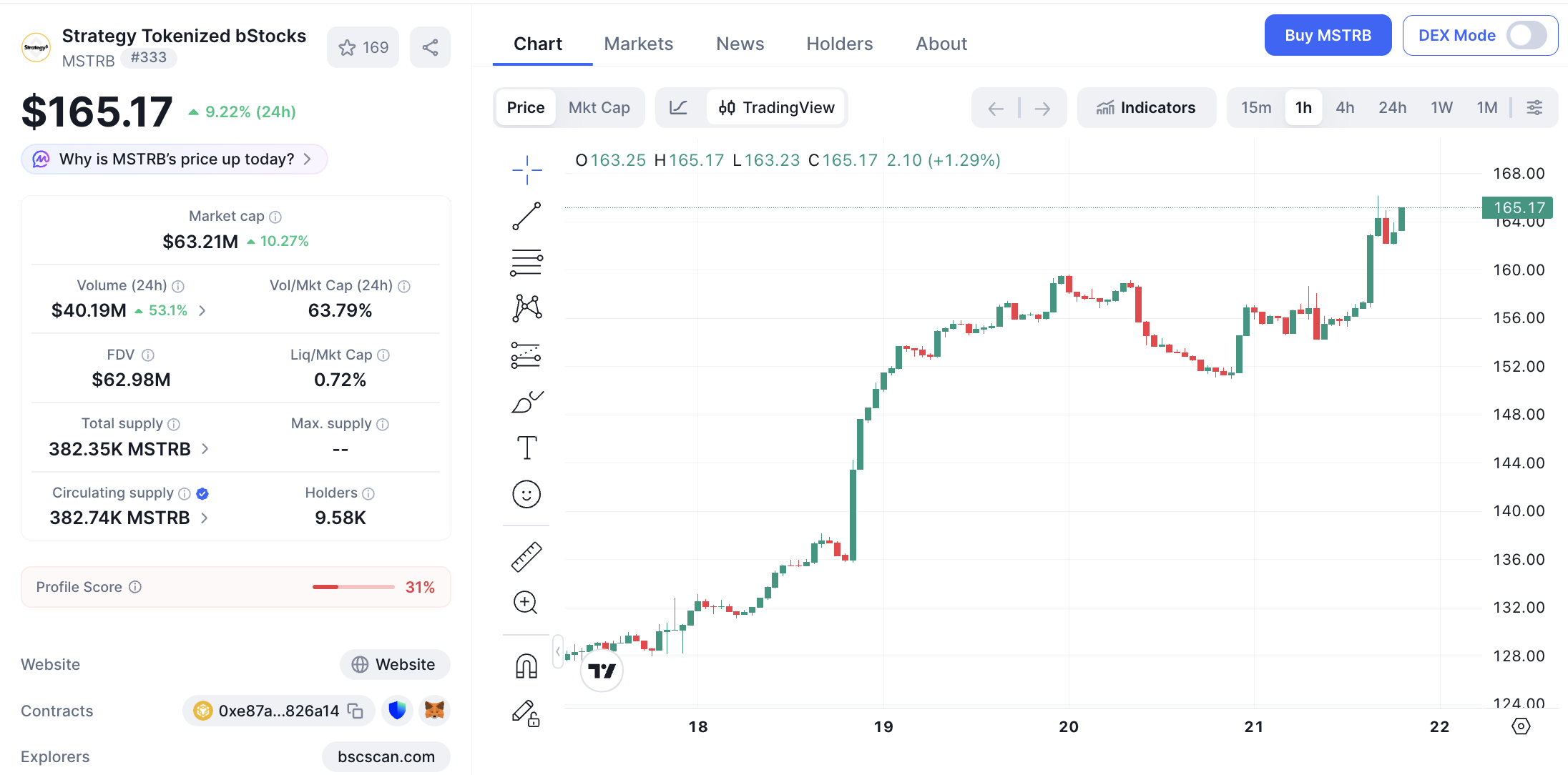The image size is (1568, 775).
Task: Switch to the Markets tab
Action: (x=638, y=44)
